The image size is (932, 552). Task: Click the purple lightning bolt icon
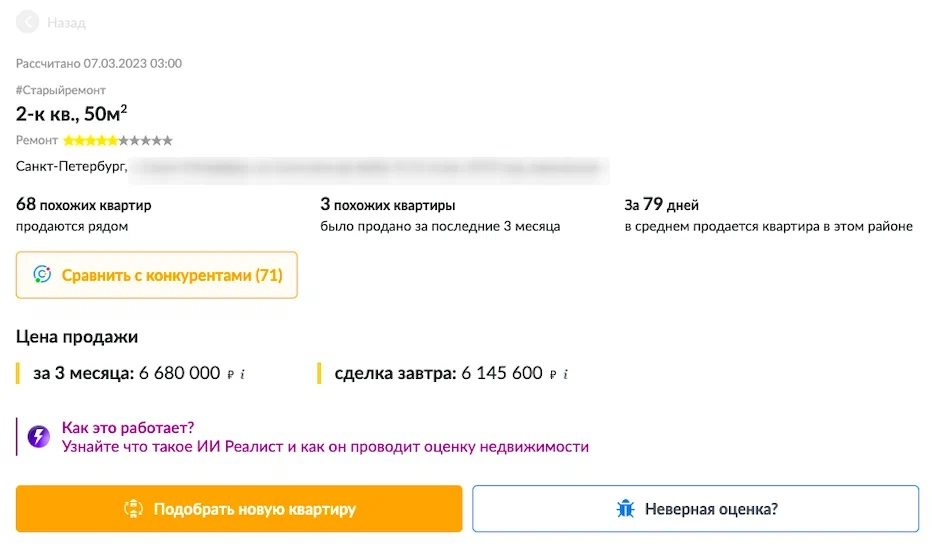tap(39, 436)
